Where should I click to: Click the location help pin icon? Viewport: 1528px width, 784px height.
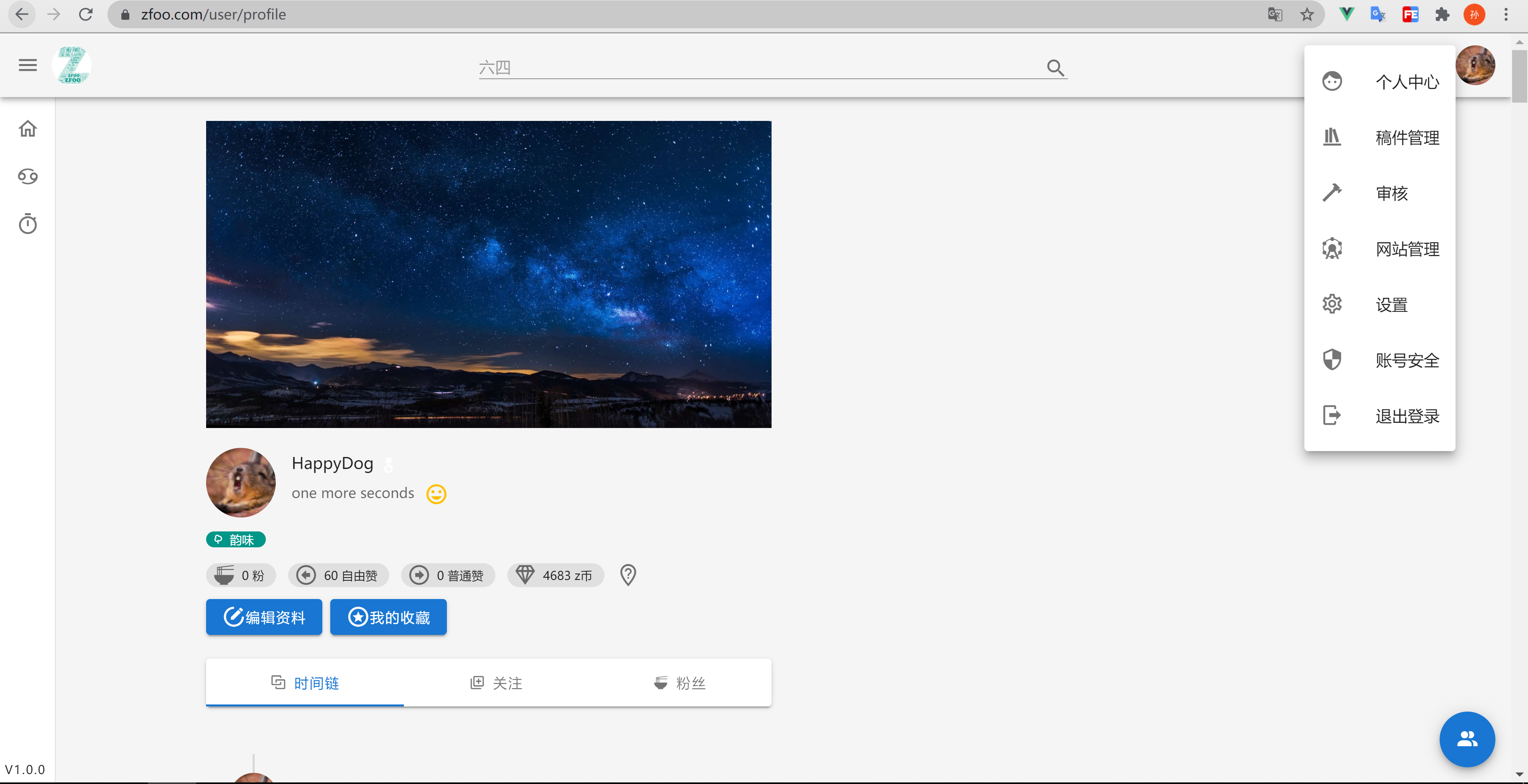click(628, 575)
